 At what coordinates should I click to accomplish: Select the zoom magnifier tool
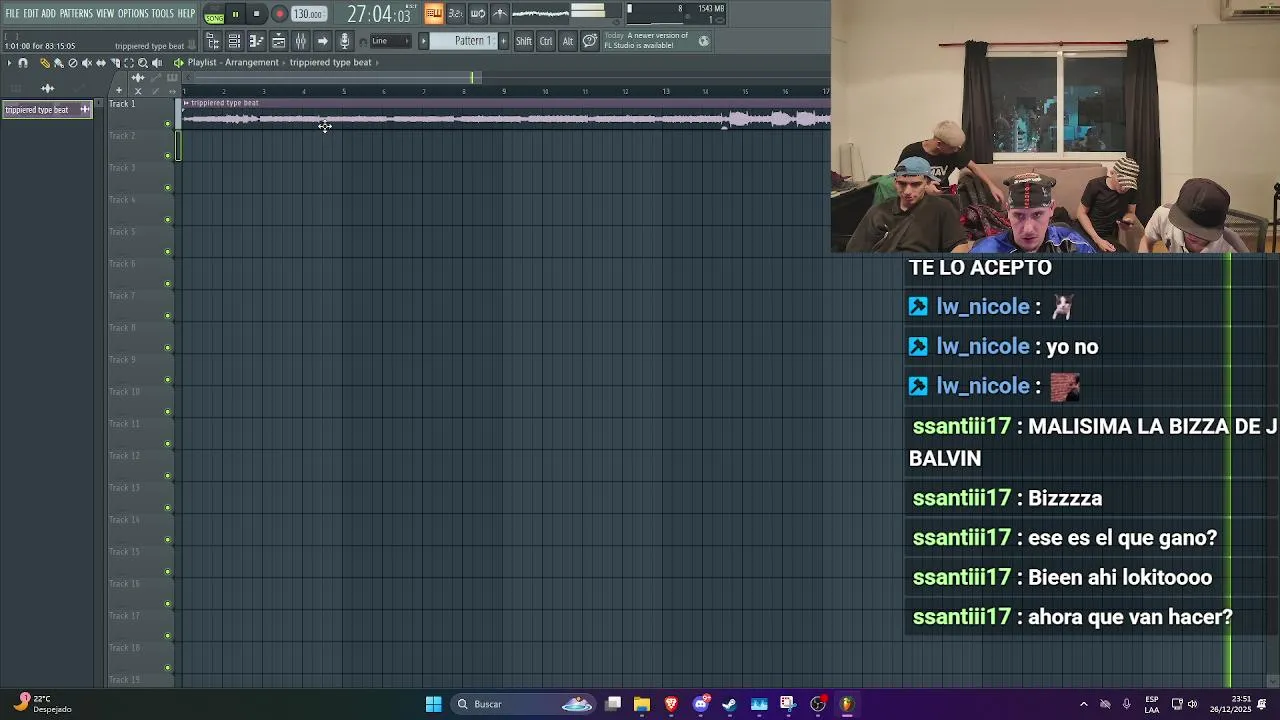[143, 63]
